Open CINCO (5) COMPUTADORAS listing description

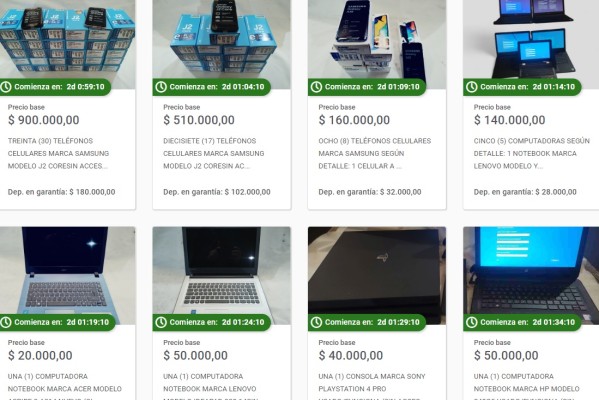(x=531, y=154)
